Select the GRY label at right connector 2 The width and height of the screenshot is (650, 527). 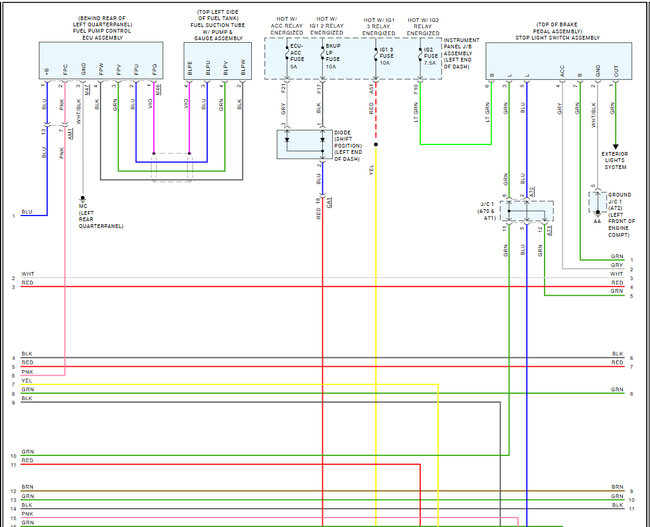(617, 265)
